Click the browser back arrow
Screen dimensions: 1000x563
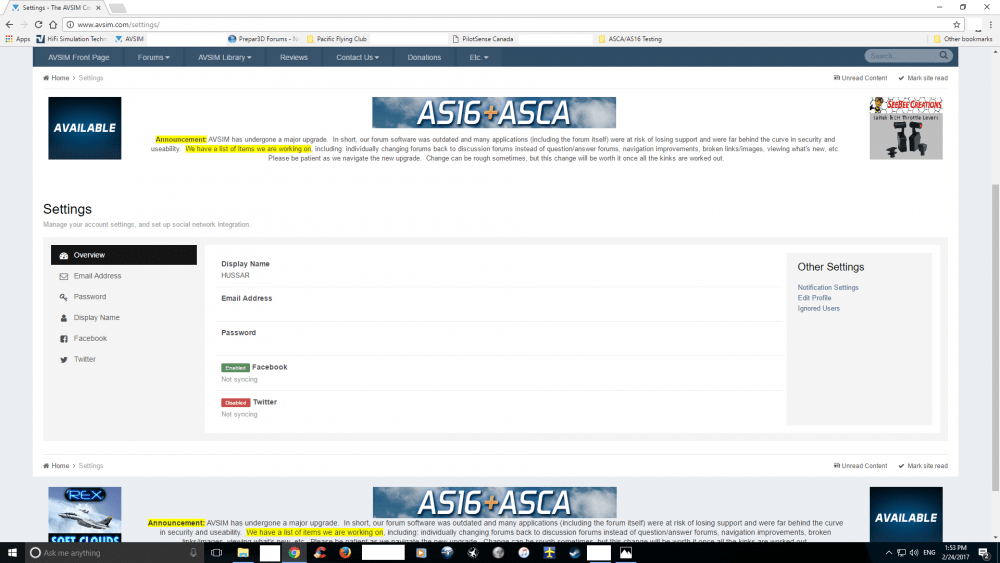pyautogui.click(x=9, y=24)
